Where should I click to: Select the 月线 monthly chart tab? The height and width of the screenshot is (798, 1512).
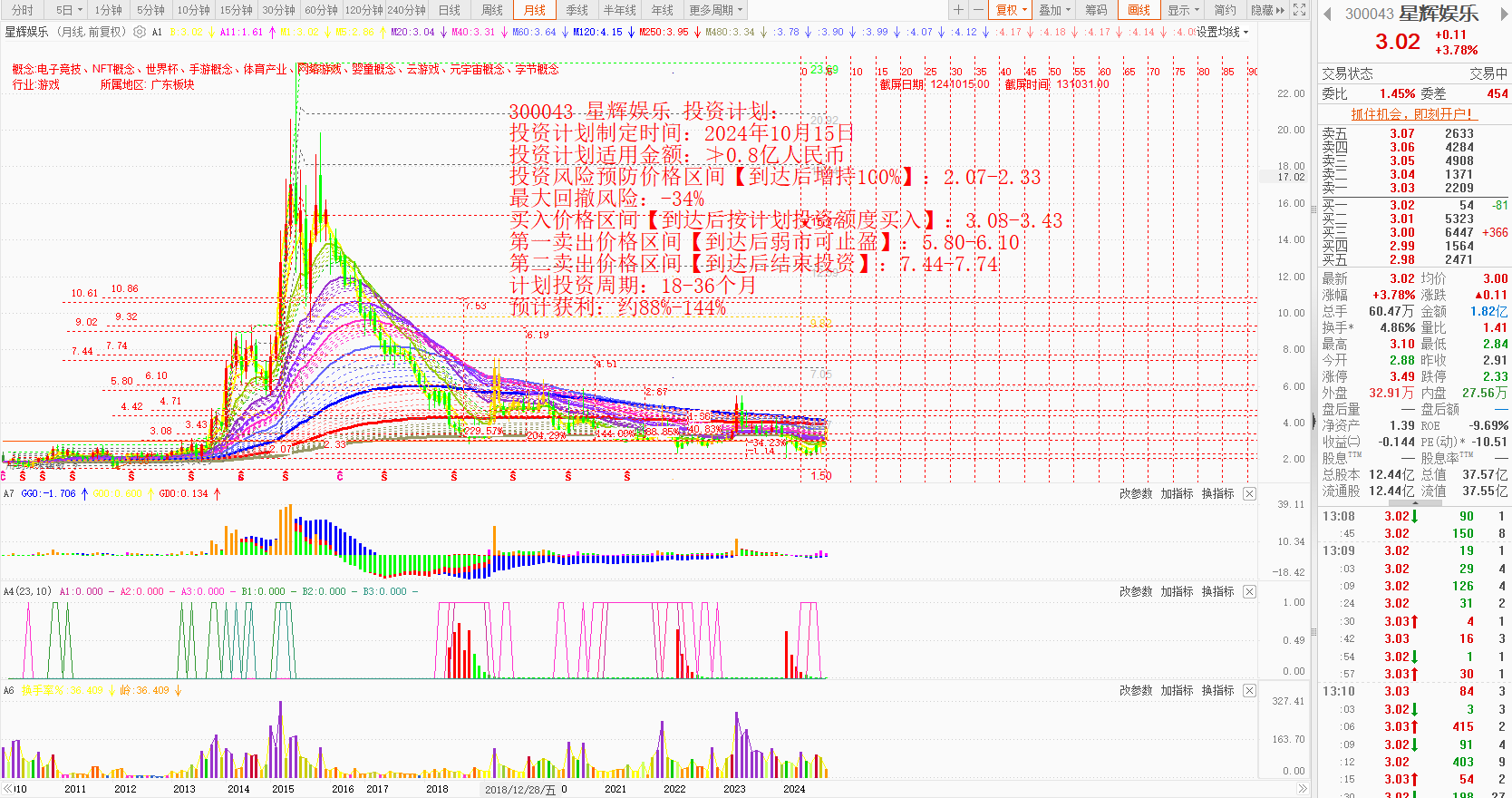(x=535, y=10)
